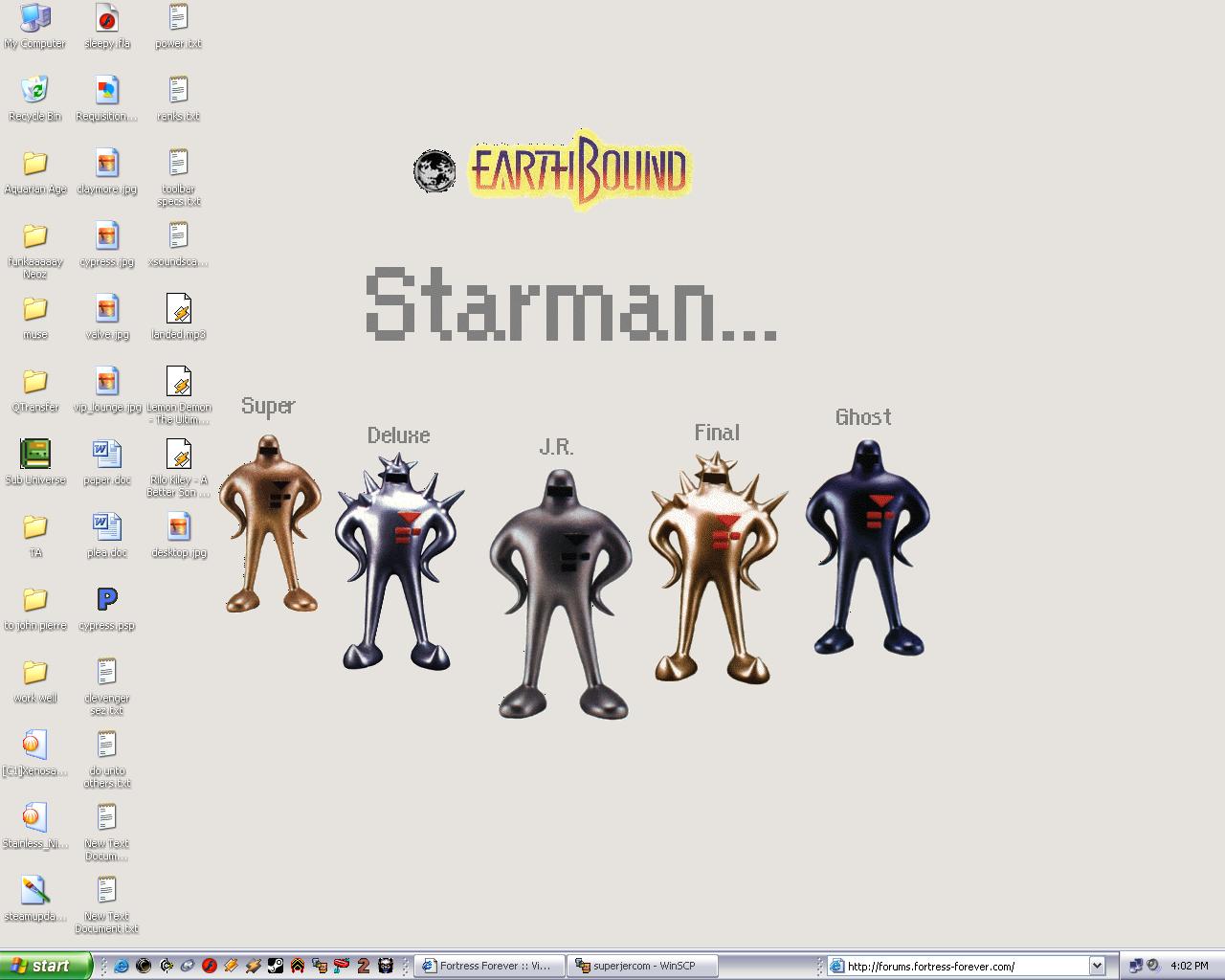
Task: Click the taskbar Address bar URL field
Action: (x=958, y=966)
